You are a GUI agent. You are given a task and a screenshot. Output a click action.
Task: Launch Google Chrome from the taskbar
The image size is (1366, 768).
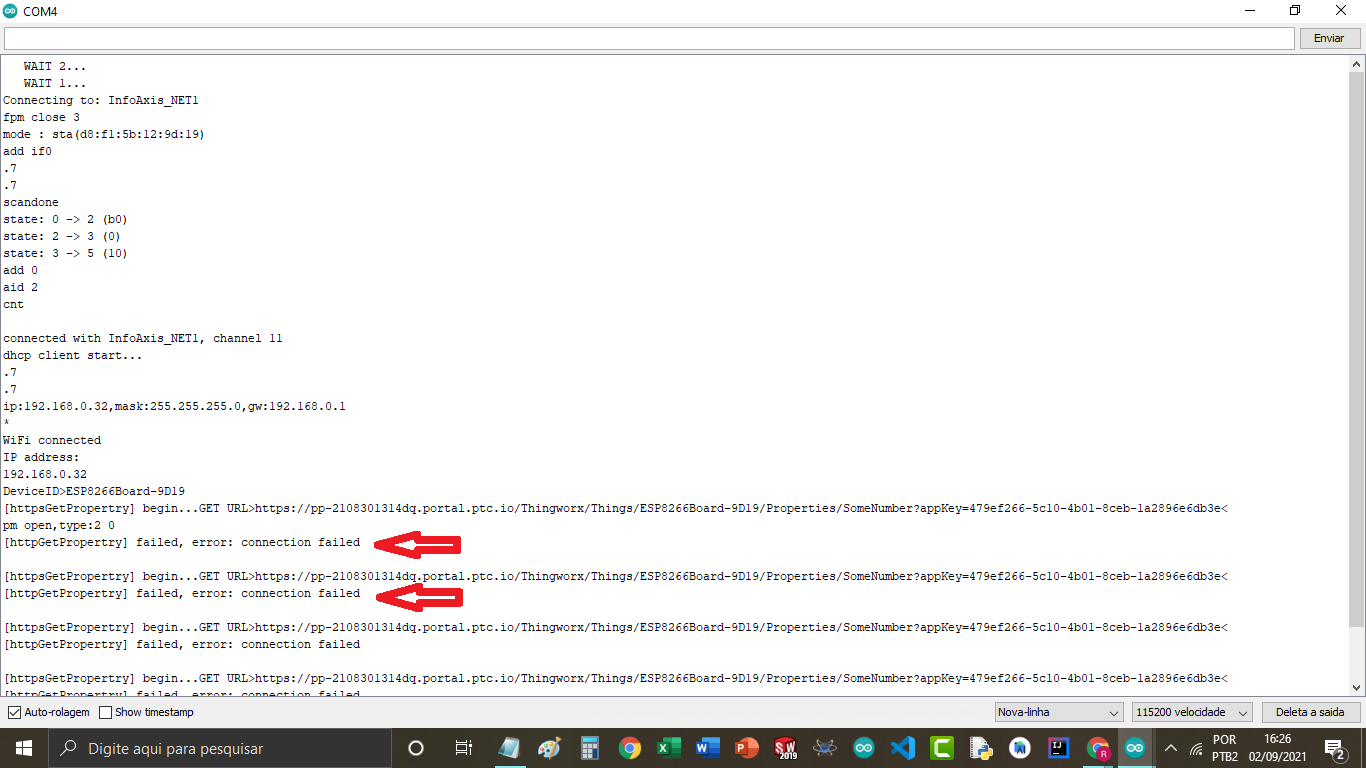pyautogui.click(x=629, y=747)
